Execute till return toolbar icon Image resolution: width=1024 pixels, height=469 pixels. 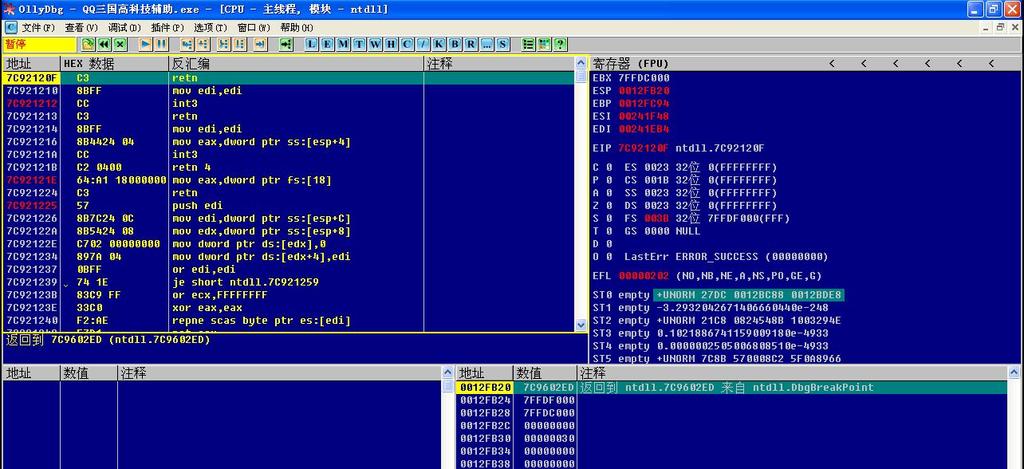pyautogui.click(x=259, y=44)
